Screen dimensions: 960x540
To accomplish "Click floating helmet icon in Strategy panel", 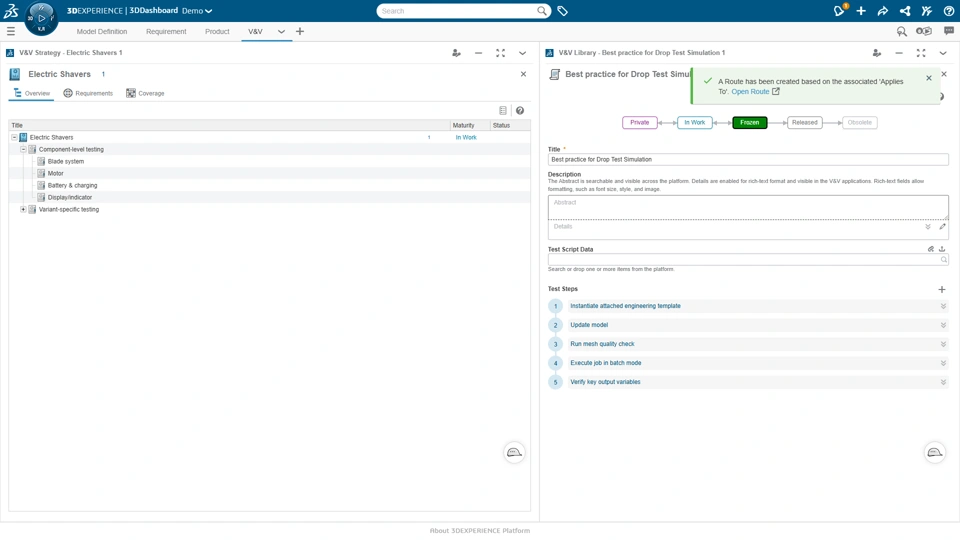I will tap(514, 452).
